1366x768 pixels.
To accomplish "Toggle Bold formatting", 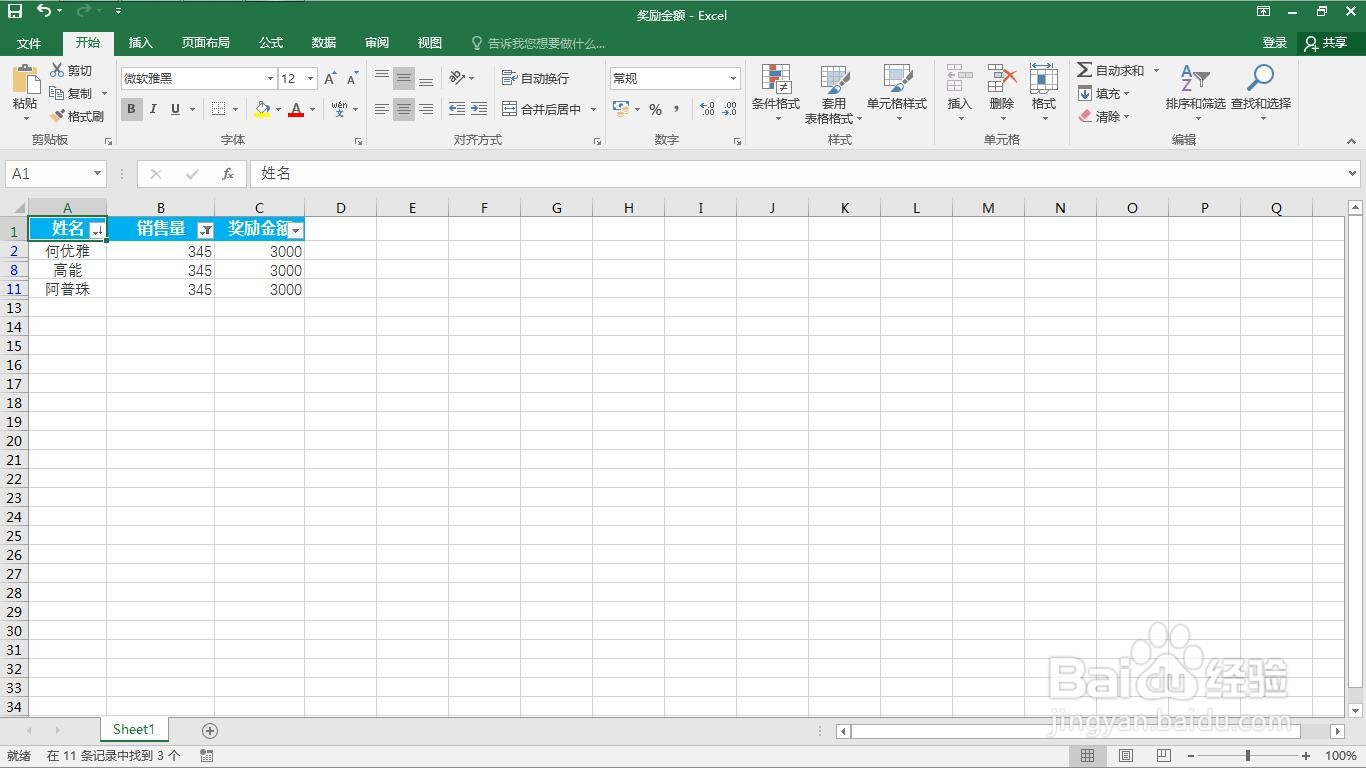I will pyautogui.click(x=131, y=109).
